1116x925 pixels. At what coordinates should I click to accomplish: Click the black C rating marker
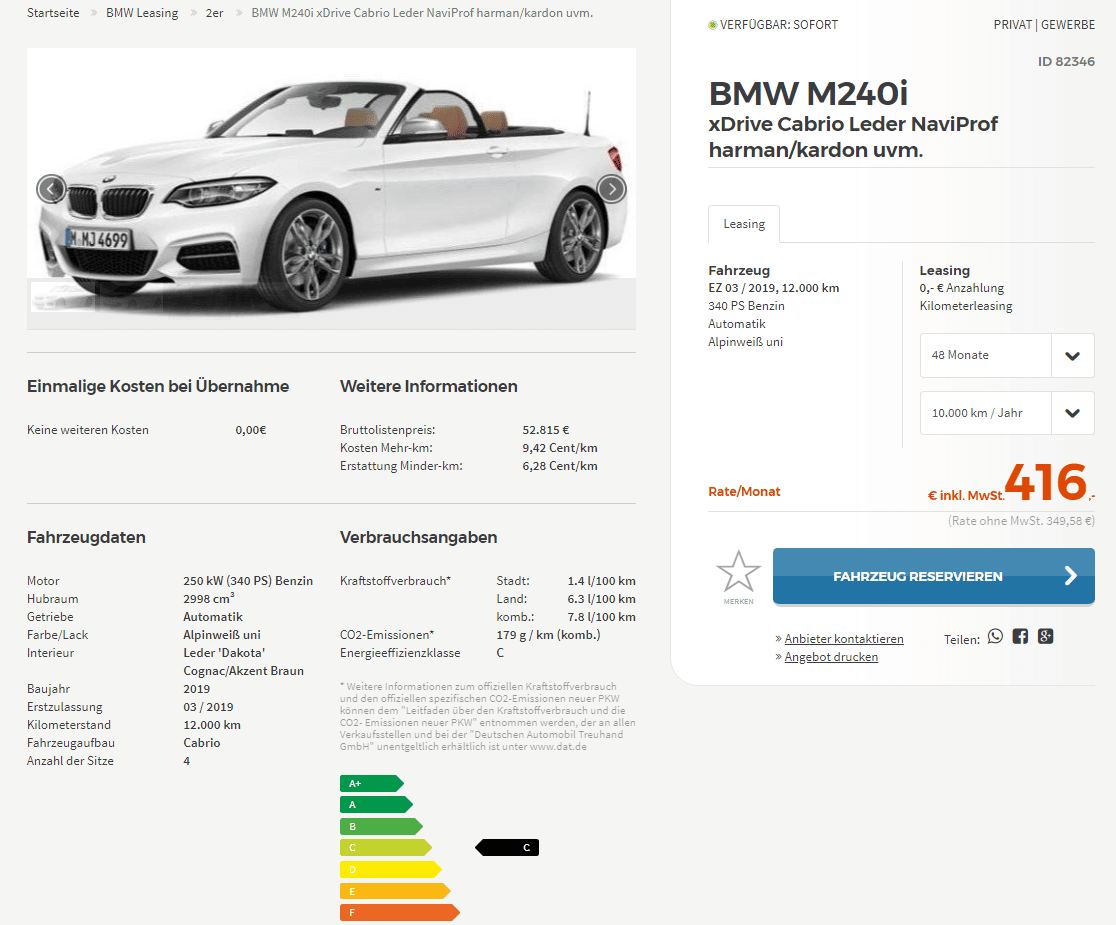[507, 847]
